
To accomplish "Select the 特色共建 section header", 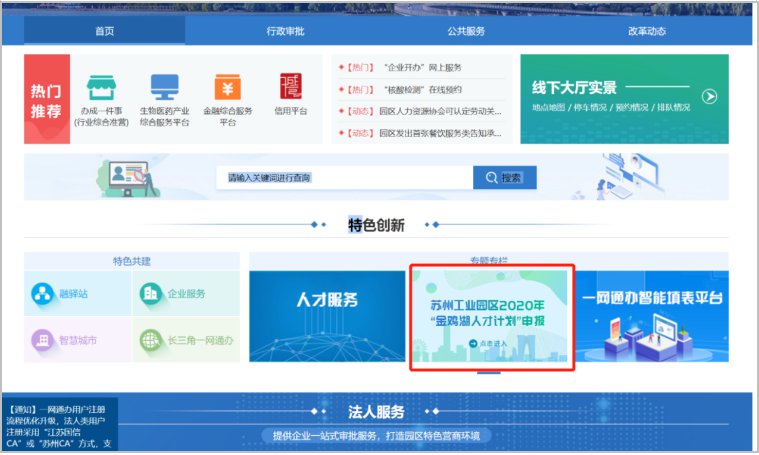I will (132, 261).
